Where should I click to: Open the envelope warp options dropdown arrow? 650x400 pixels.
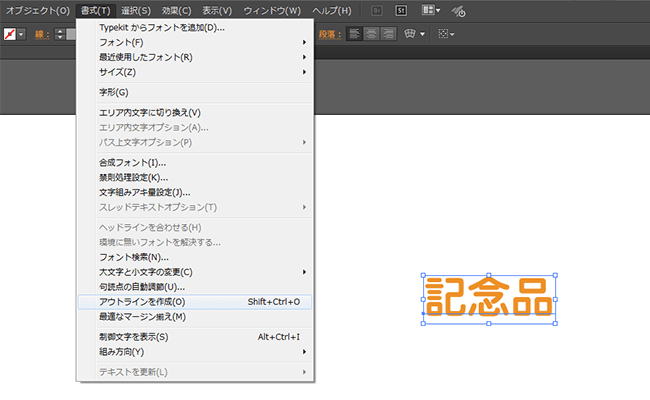(x=422, y=34)
